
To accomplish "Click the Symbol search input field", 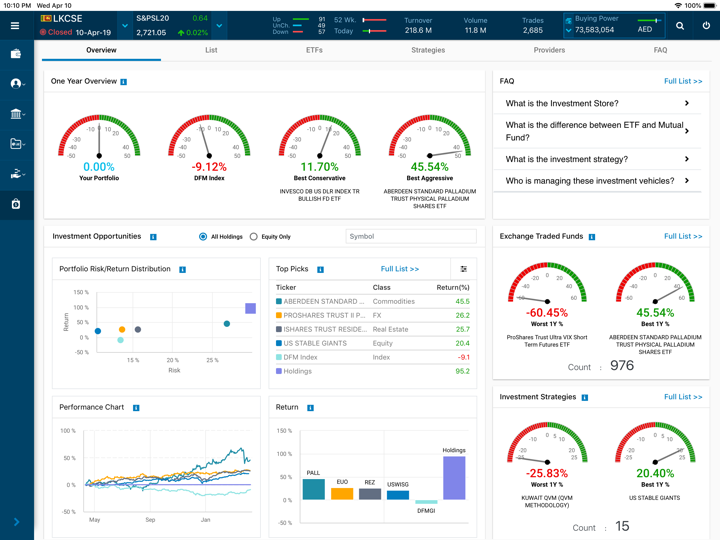I will pos(411,237).
